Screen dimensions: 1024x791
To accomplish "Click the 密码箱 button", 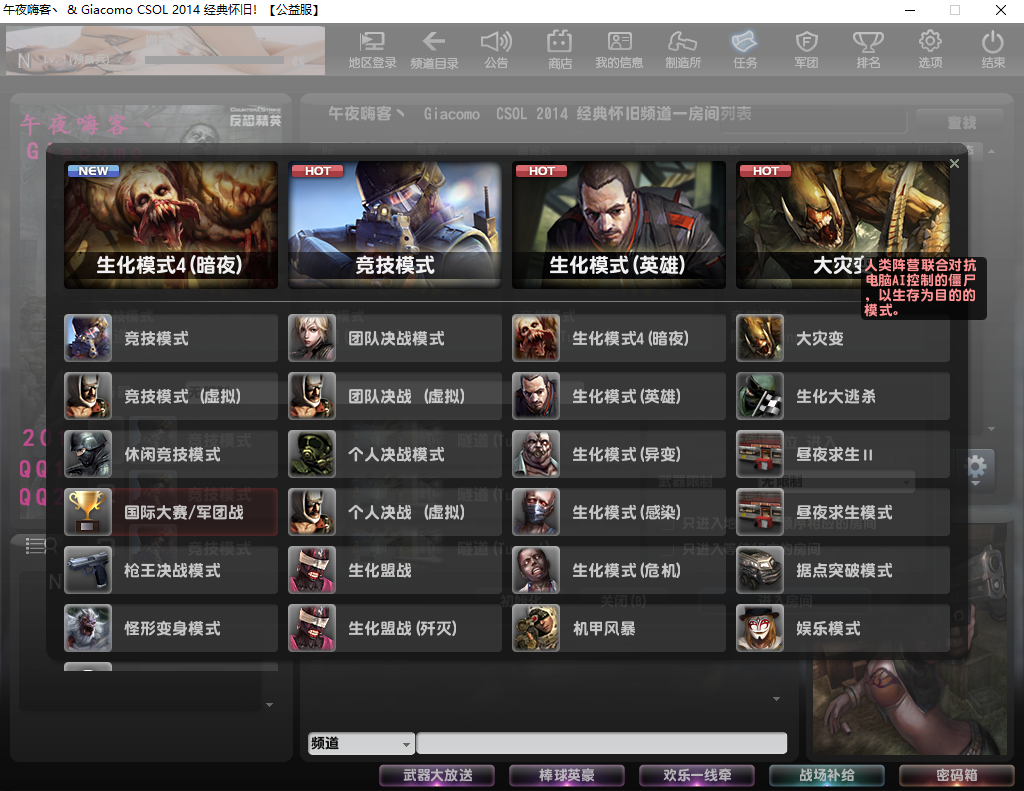I will [956, 775].
